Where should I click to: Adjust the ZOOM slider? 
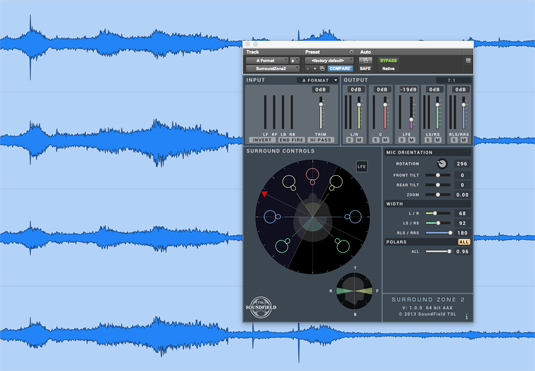click(438, 195)
